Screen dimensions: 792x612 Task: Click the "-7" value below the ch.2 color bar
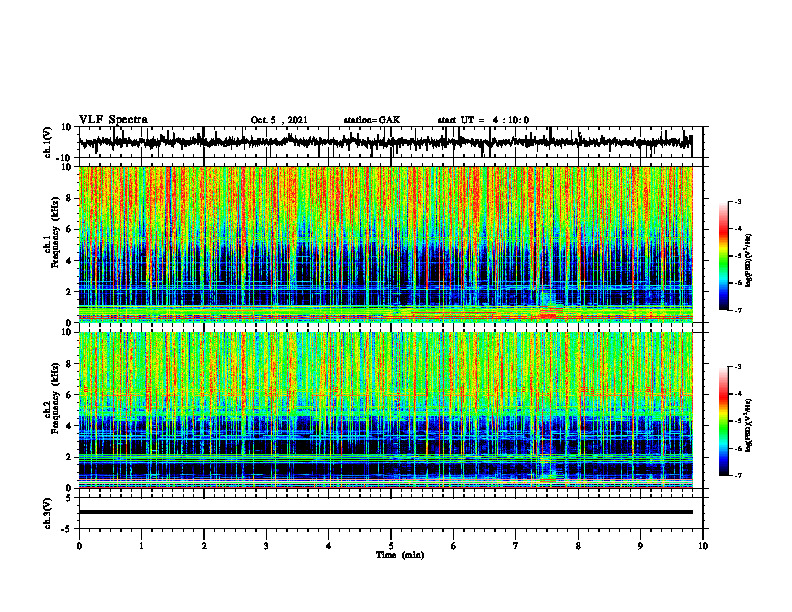[738, 475]
